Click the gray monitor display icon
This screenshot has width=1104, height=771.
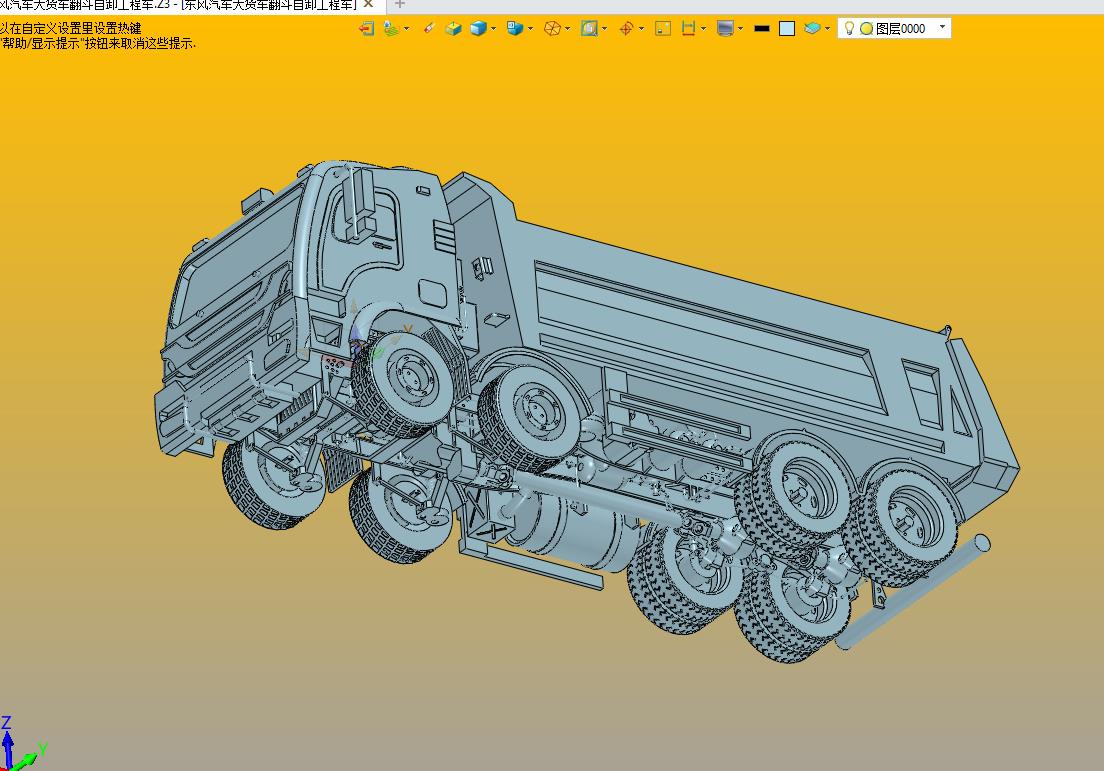[724, 29]
